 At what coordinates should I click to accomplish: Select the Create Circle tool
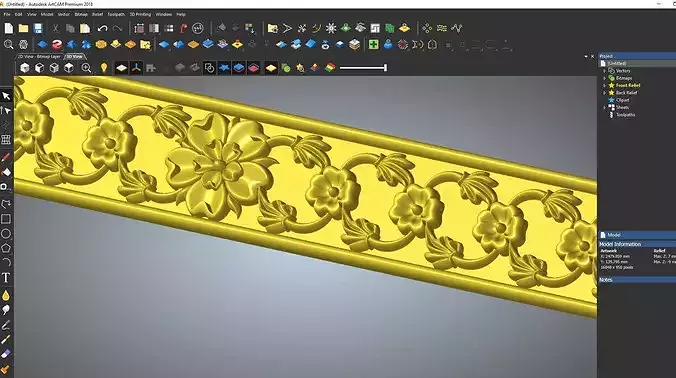pyautogui.click(x=6, y=234)
